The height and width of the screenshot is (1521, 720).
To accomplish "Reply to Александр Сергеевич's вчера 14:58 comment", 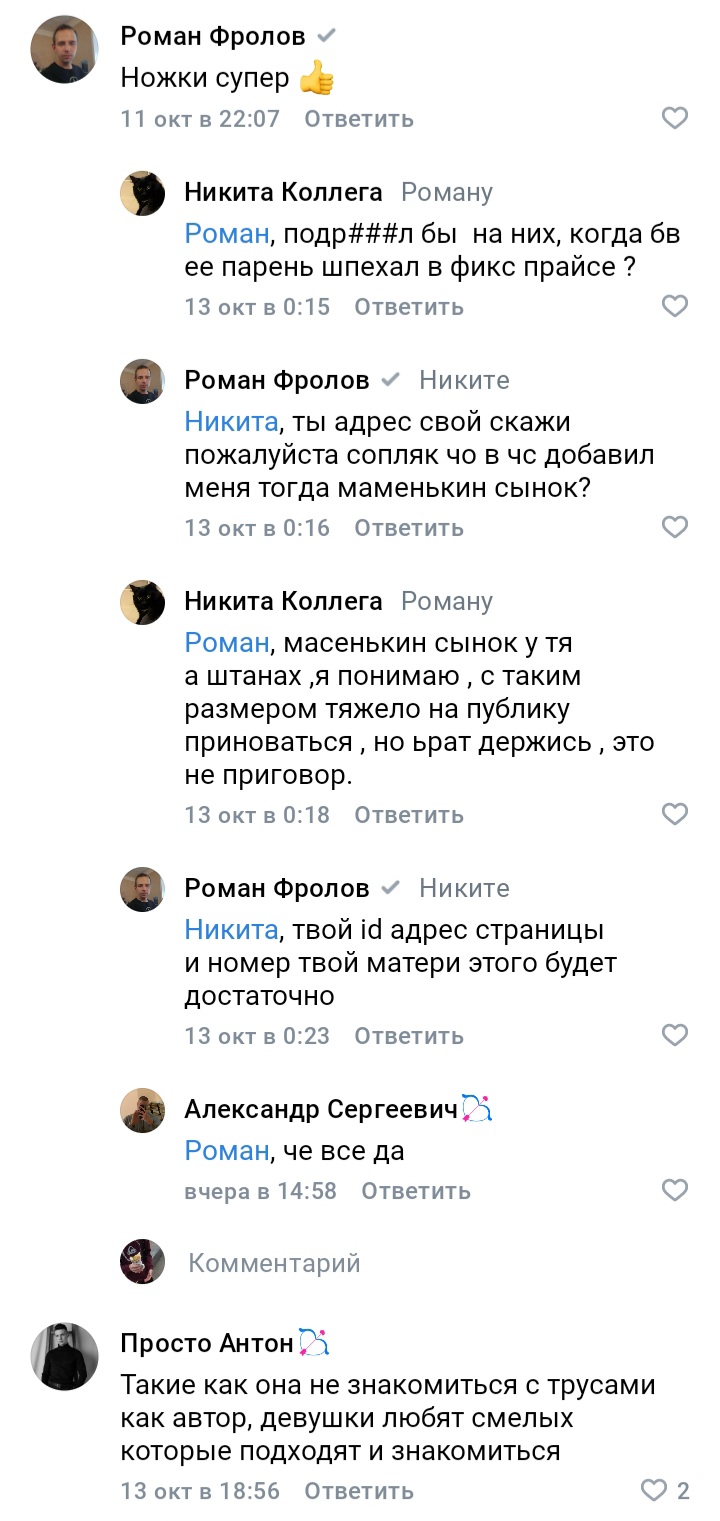I will (x=415, y=1191).
